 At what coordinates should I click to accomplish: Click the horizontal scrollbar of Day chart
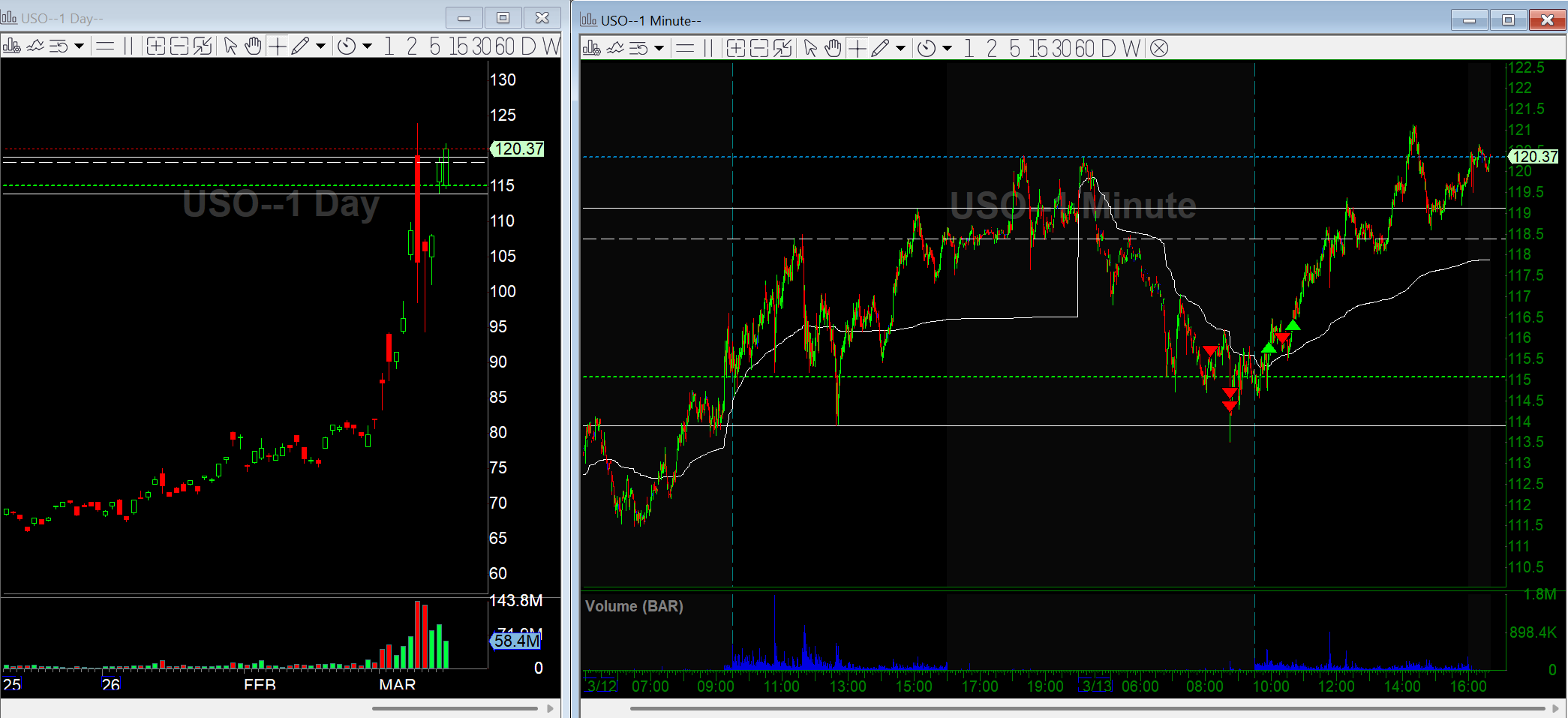[455, 708]
